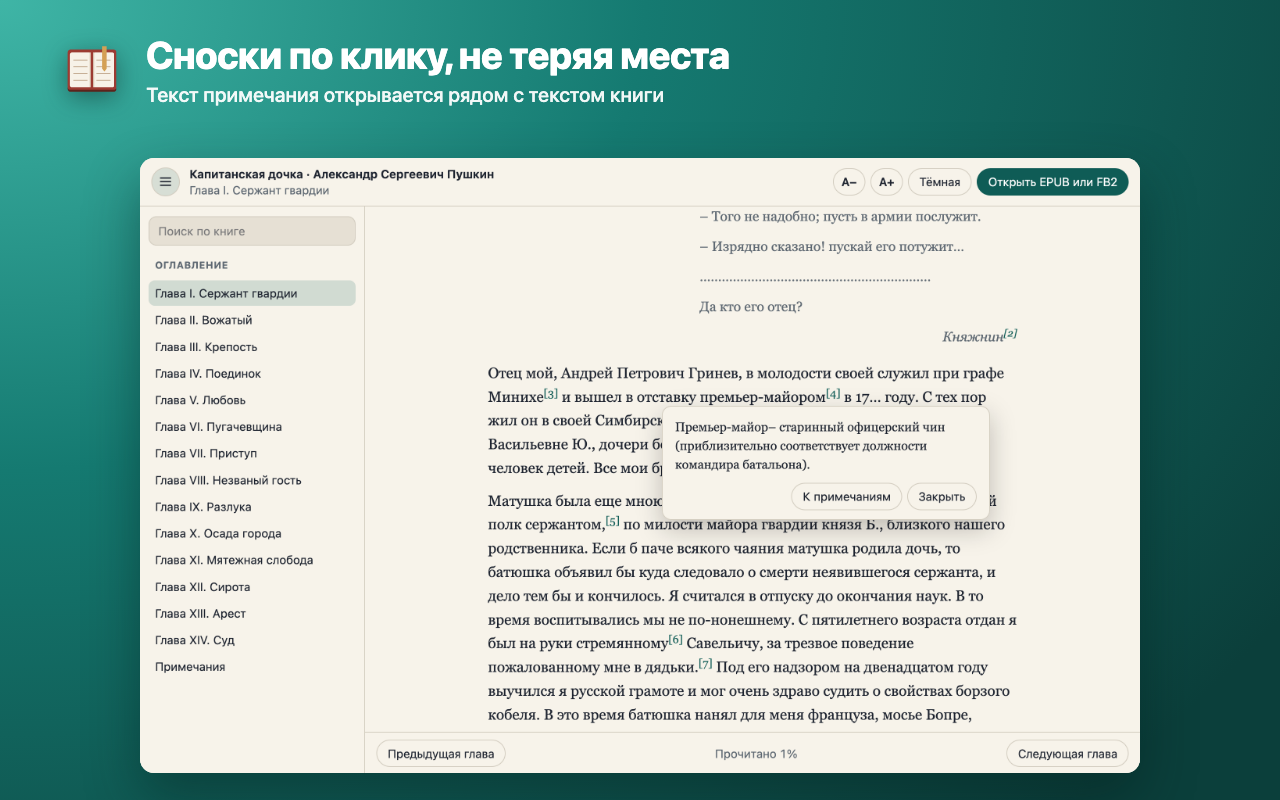Select Глава XIV. Суд chapter

[x=252, y=640]
